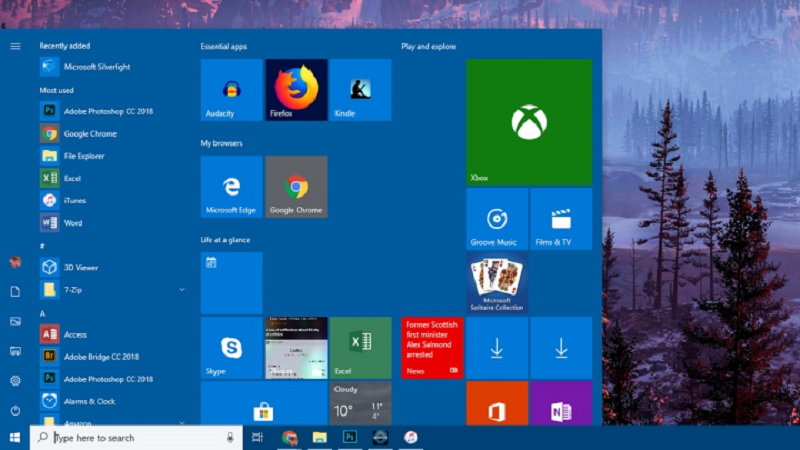800x450 pixels.
Task: Open iTunes from the Most used list
Action: (x=74, y=200)
